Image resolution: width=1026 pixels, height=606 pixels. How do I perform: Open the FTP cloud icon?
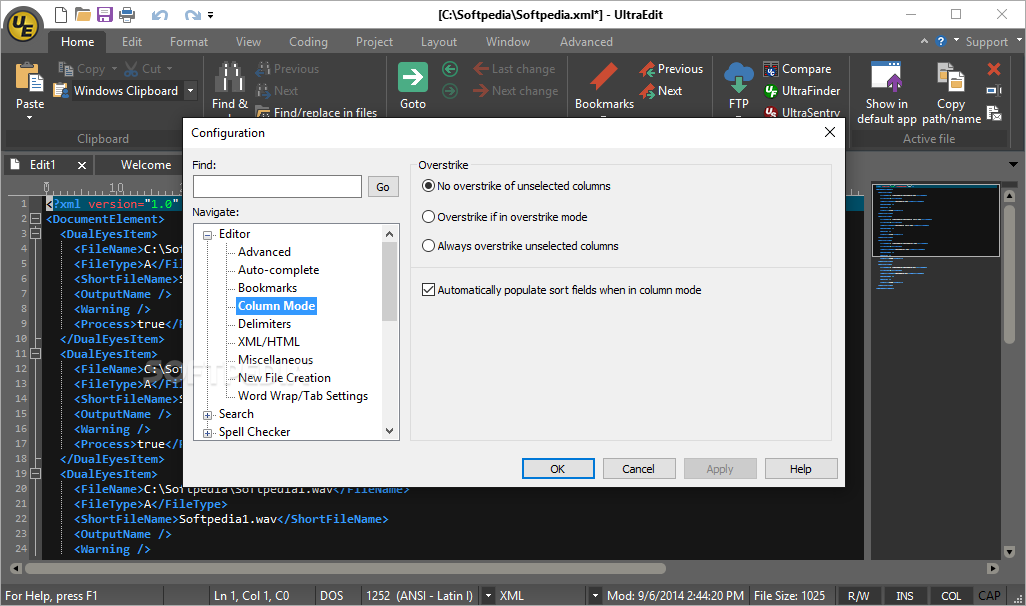tap(739, 78)
